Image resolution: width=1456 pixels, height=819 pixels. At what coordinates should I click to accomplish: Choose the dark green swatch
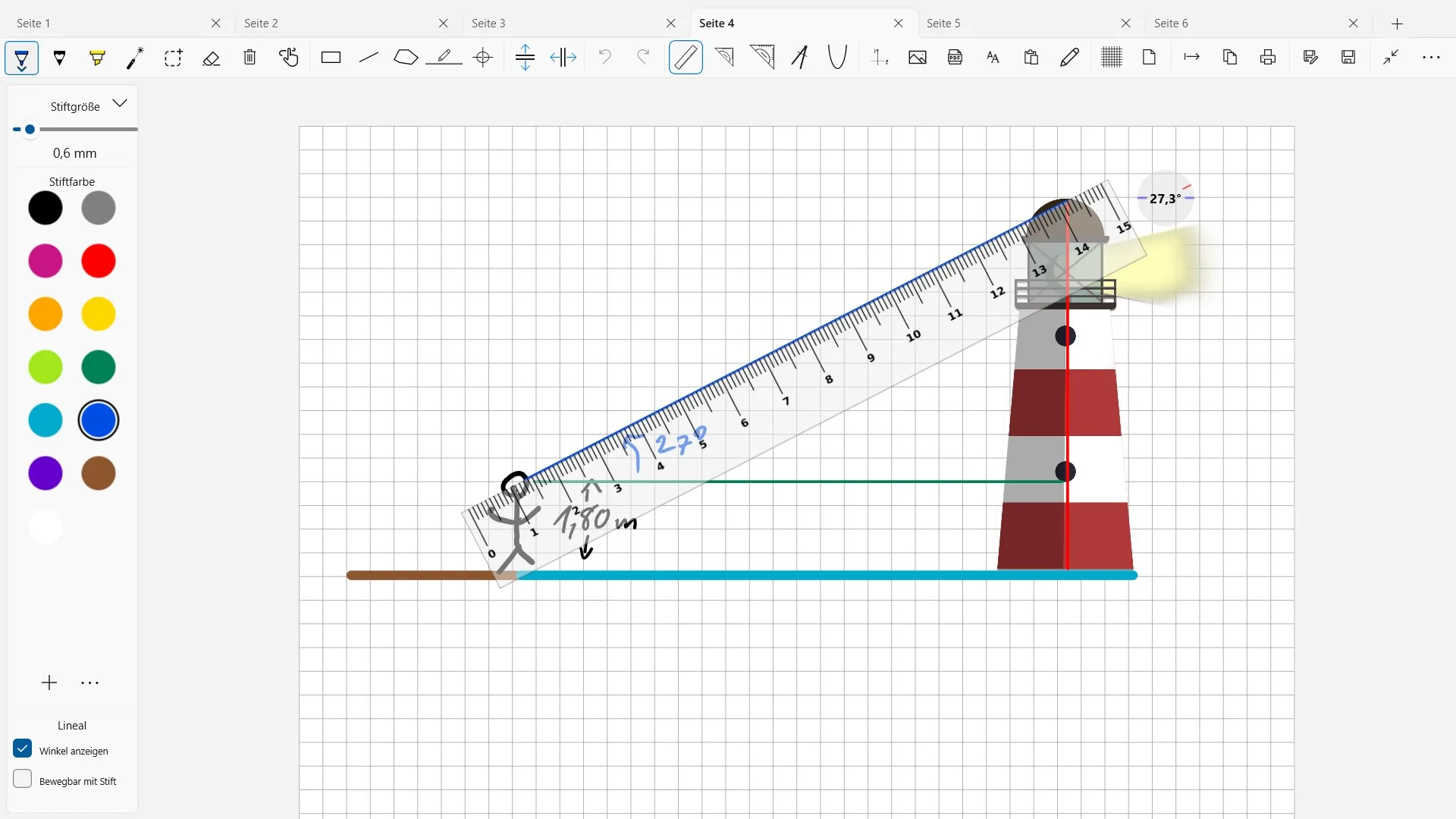coord(99,367)
